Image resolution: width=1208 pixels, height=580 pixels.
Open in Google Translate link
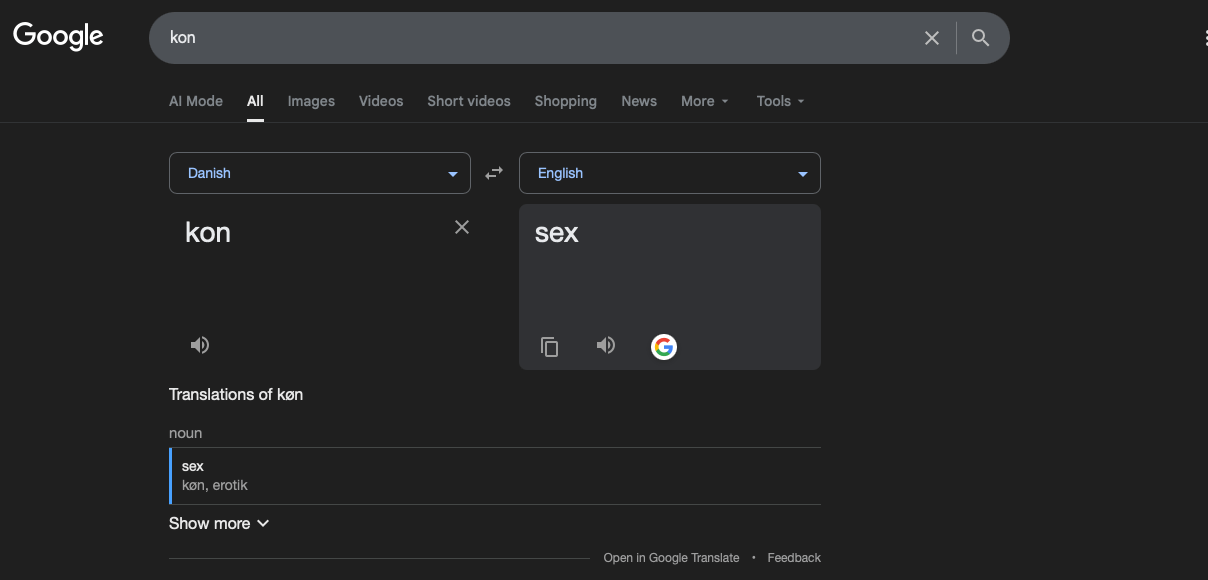[x=671, y=558]
